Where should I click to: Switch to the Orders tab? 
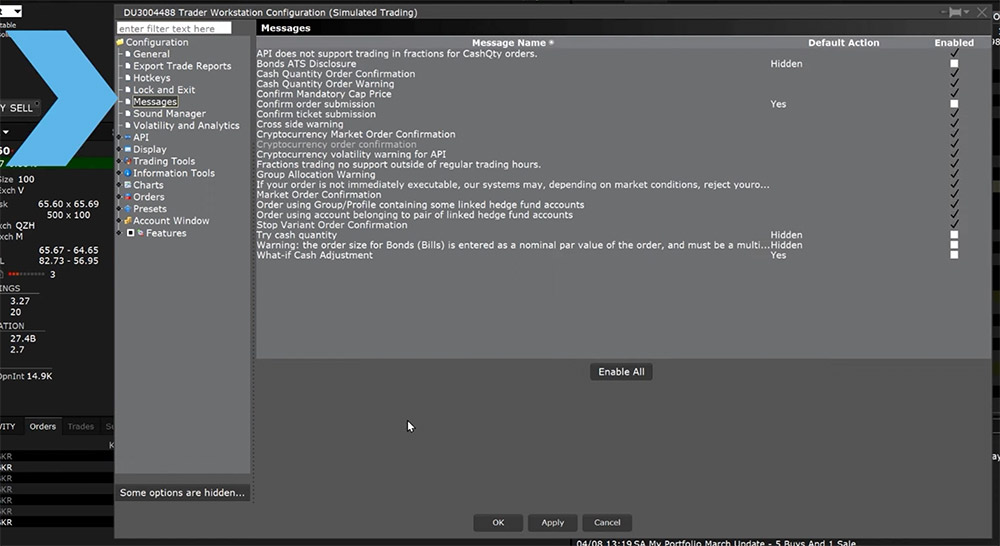click(43, 426)
